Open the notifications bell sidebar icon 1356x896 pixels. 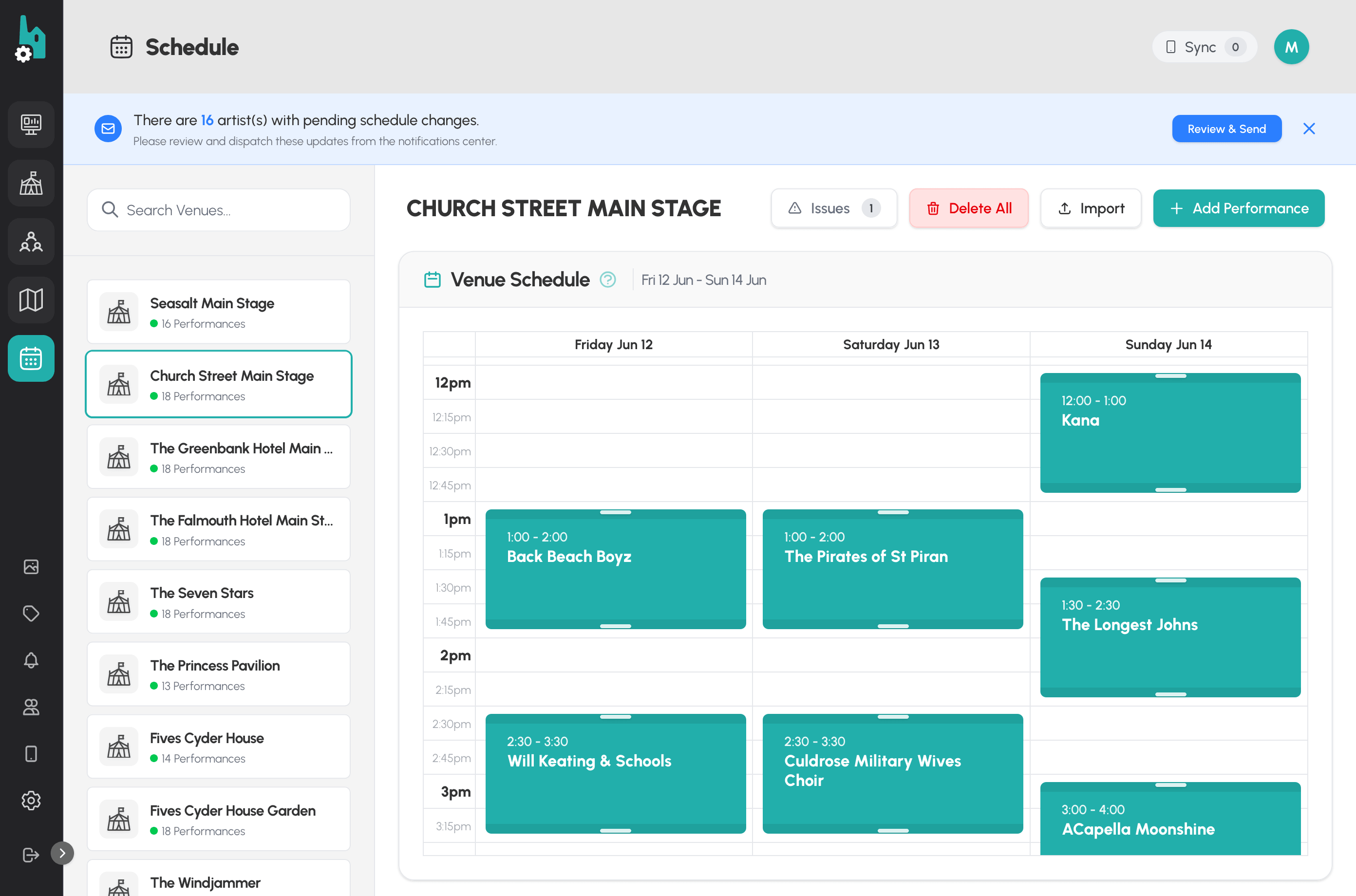point(31,661)
